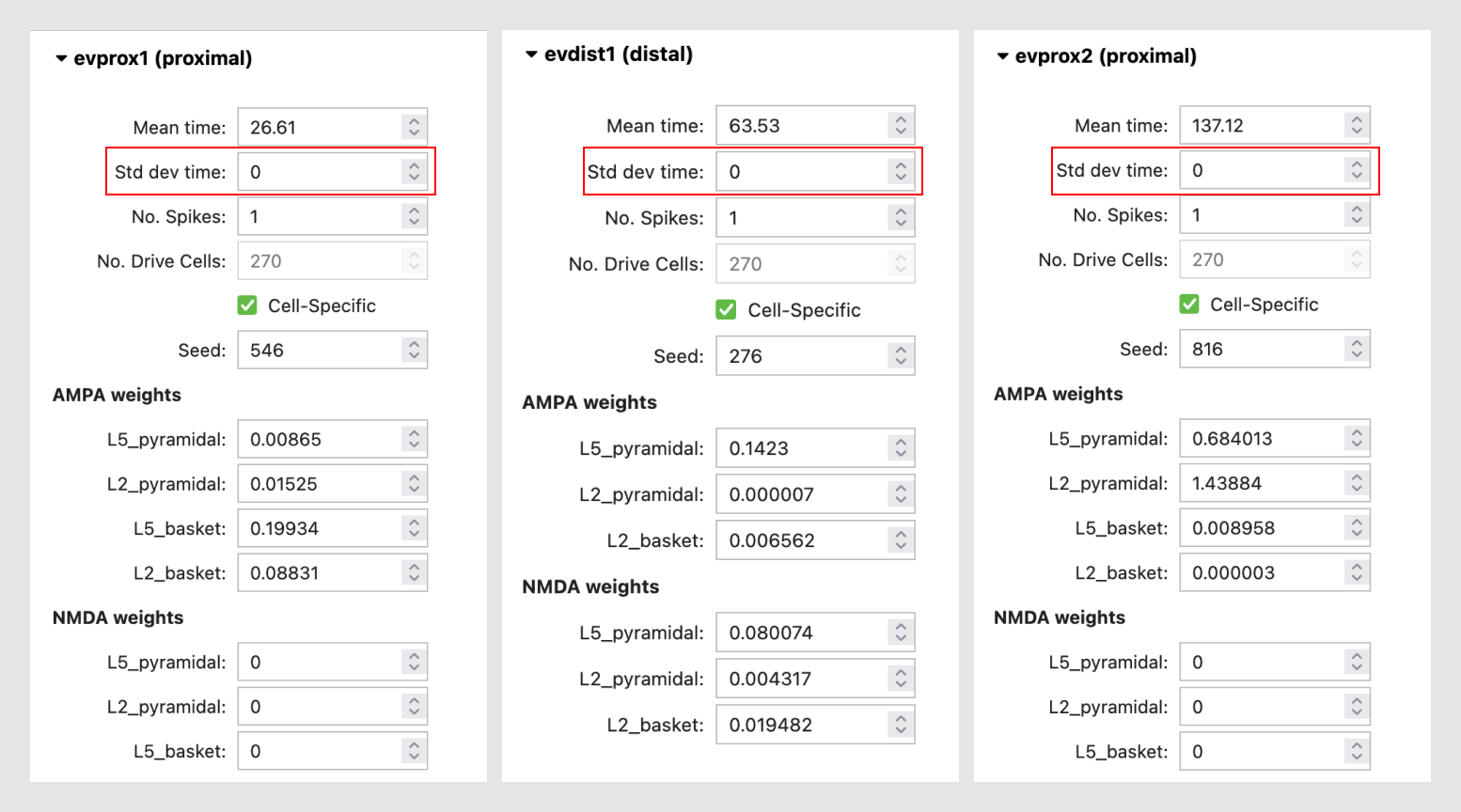
Task: Toggle Cell-Specific checkbox in evdist1 panel
Action: [x=726, y=310]
